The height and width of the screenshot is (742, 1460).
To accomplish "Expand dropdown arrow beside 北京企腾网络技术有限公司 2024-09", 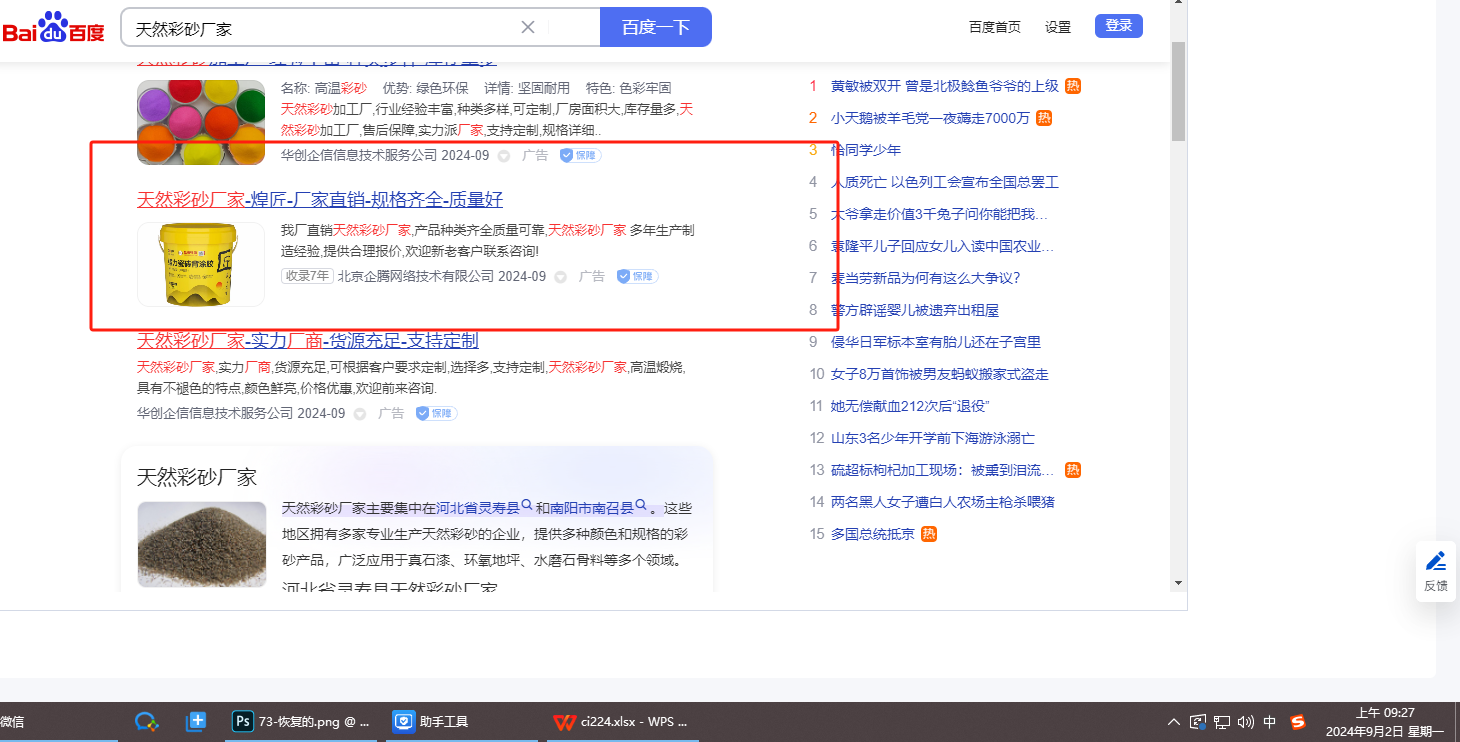I will tap(560, 277).
